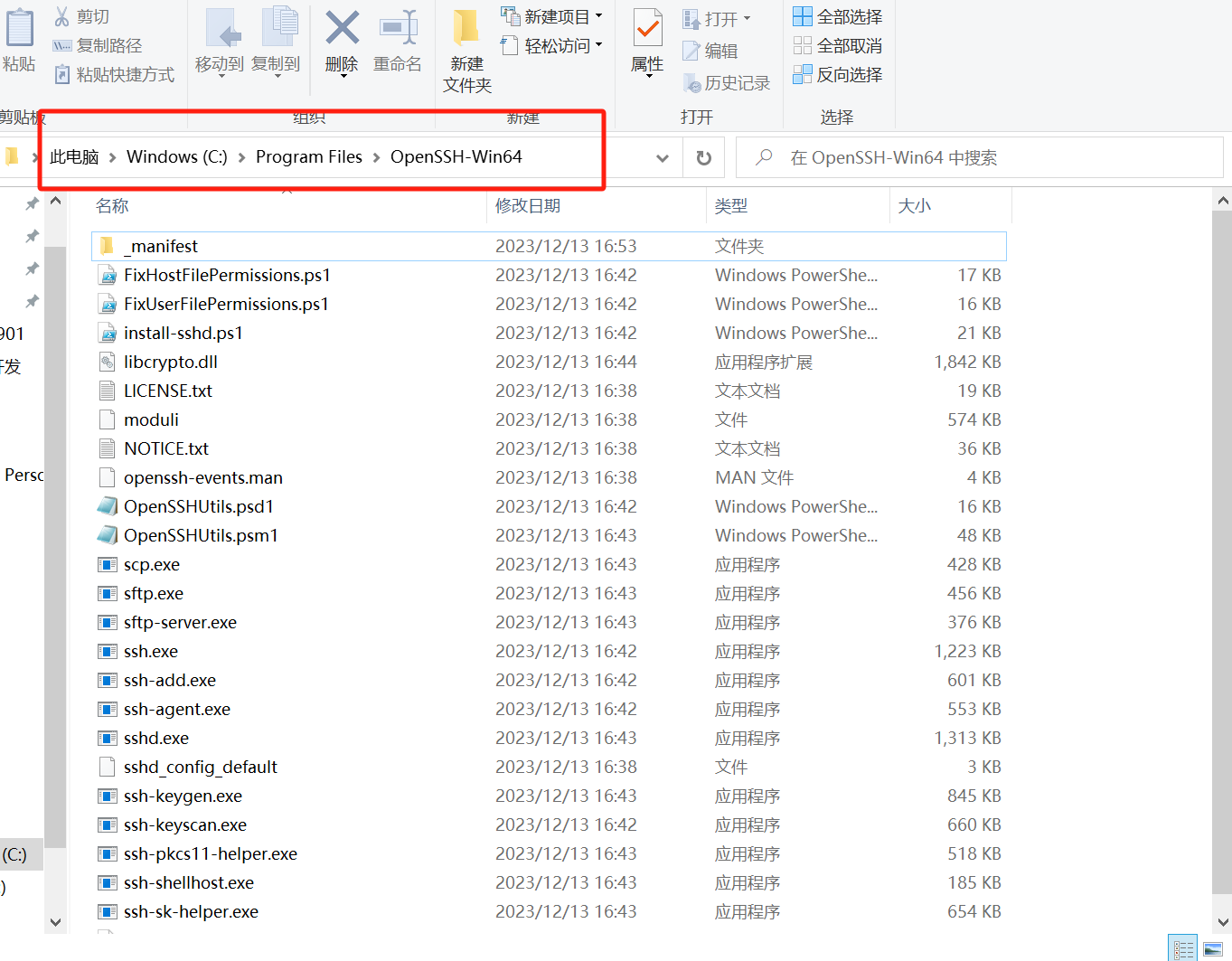Click 全部取消 (select none)
The height and width of the screenshot is (961, 1232).
[x=838, y=46]
